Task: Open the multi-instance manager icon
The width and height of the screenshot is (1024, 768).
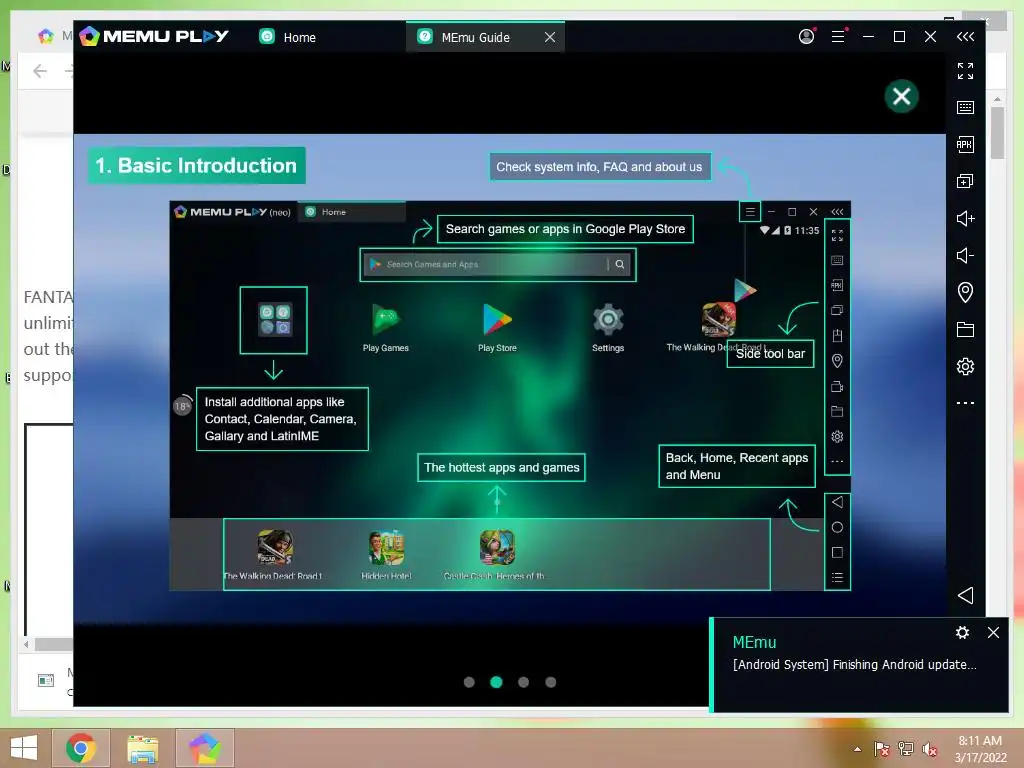Action: 965,181
